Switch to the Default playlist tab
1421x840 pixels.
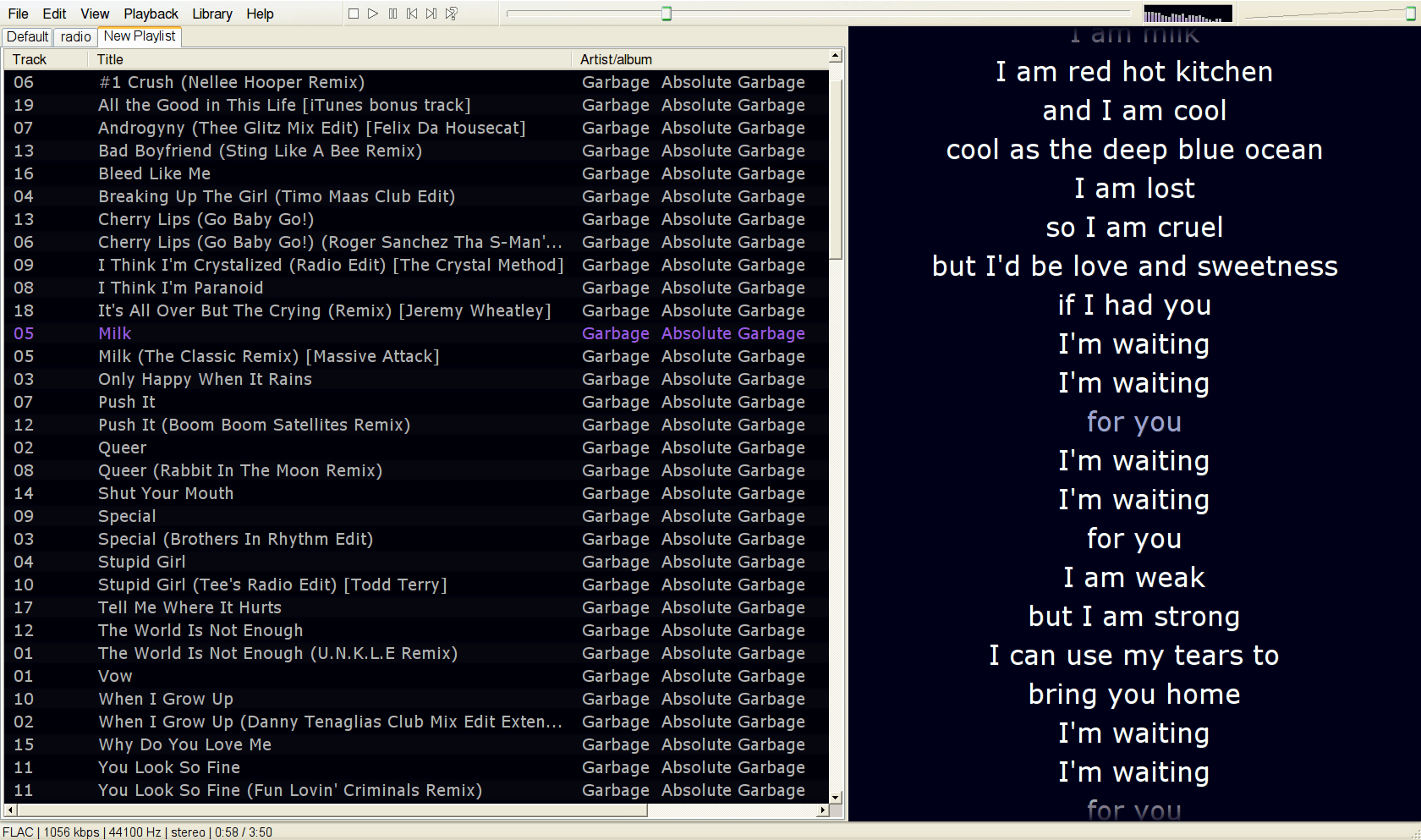click(27, 37)
